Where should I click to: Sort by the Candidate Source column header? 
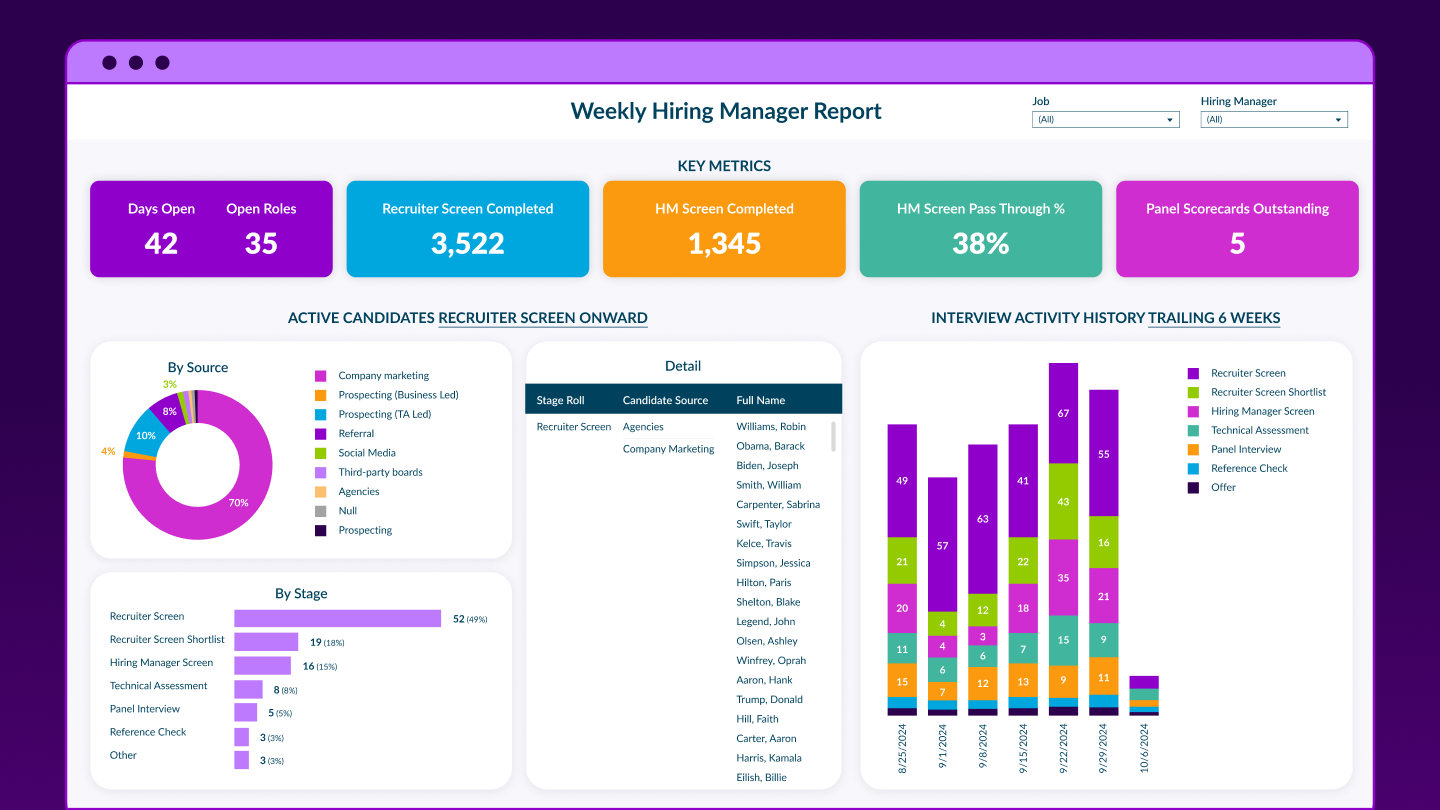[x=665, y=400]
